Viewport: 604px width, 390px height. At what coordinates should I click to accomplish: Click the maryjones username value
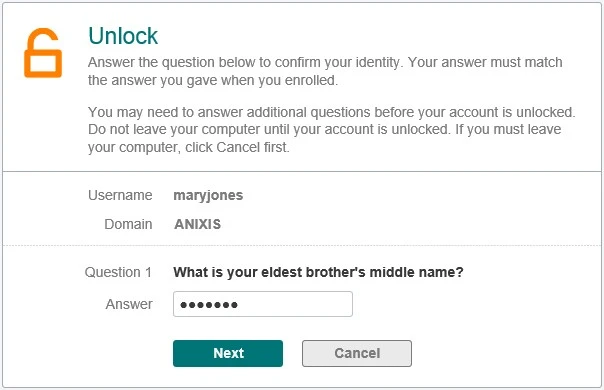point(208,195)
